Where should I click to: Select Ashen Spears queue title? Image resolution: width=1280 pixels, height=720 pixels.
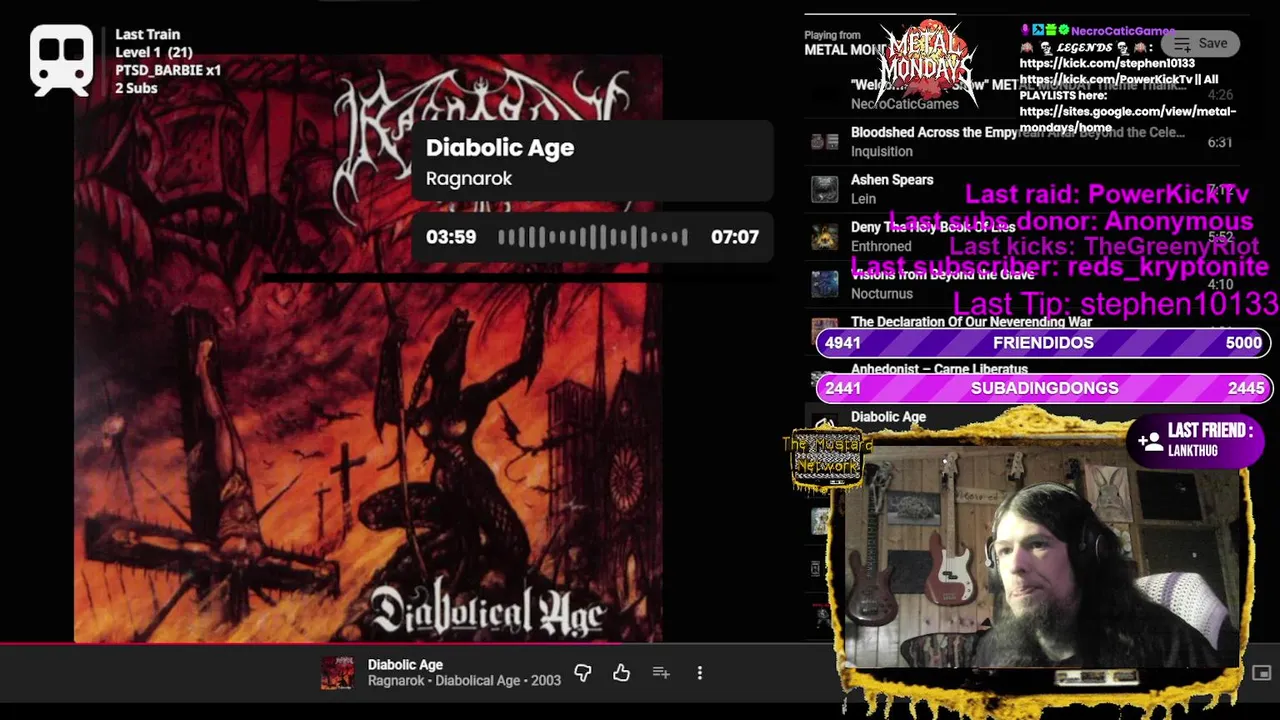[x=892, y=180]
